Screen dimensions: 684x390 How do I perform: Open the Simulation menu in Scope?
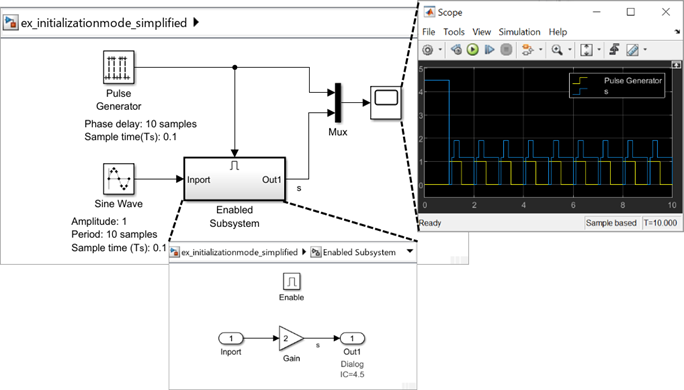519,32
